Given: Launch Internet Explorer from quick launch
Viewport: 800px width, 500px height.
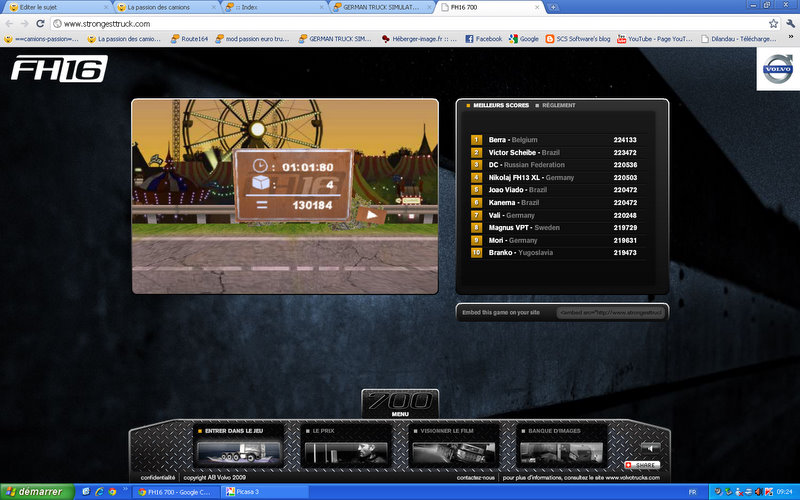Looking at the screenshot, I should click(99, 492).
